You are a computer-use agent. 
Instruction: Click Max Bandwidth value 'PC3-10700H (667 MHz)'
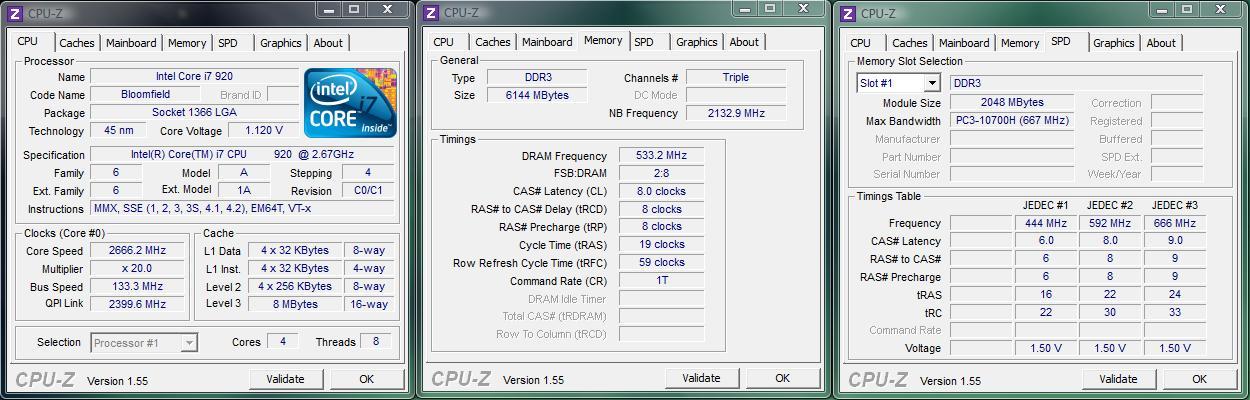(x=1012, y=120)
